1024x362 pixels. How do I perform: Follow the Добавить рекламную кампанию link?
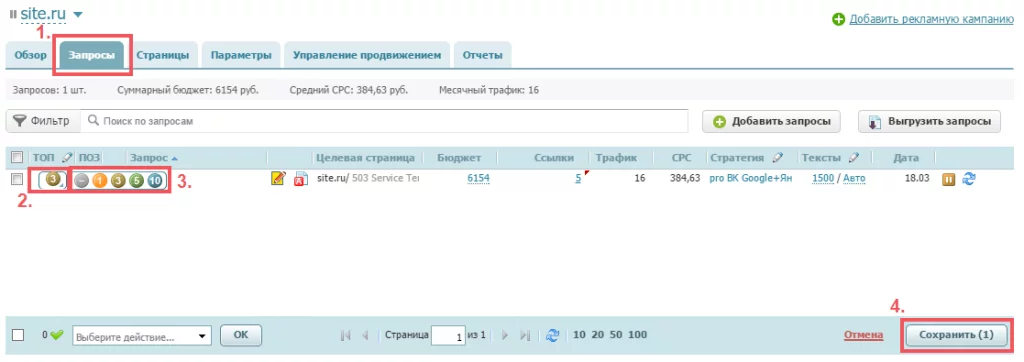931,20
